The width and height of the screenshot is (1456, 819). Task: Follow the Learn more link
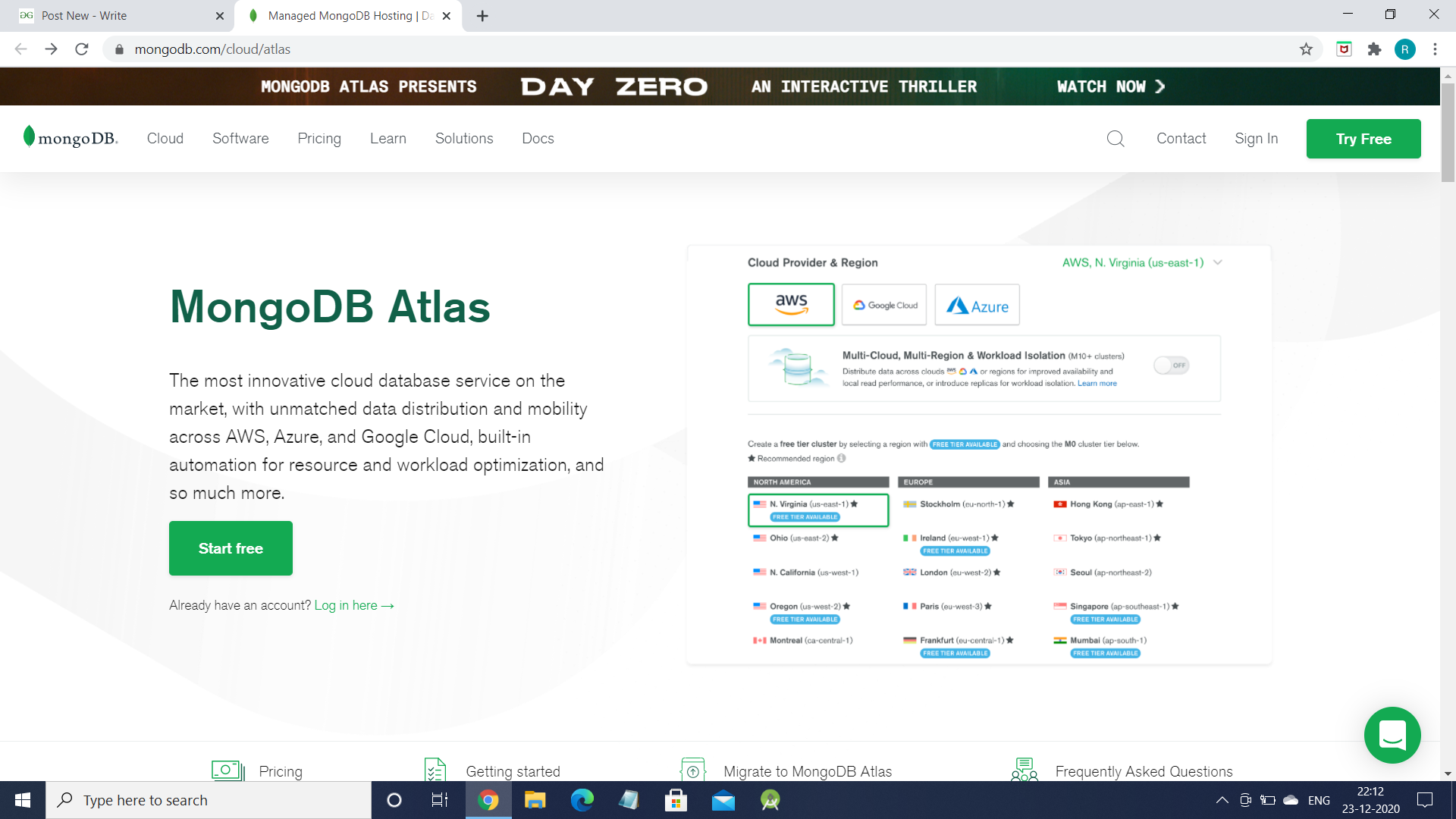(1097, 384)
